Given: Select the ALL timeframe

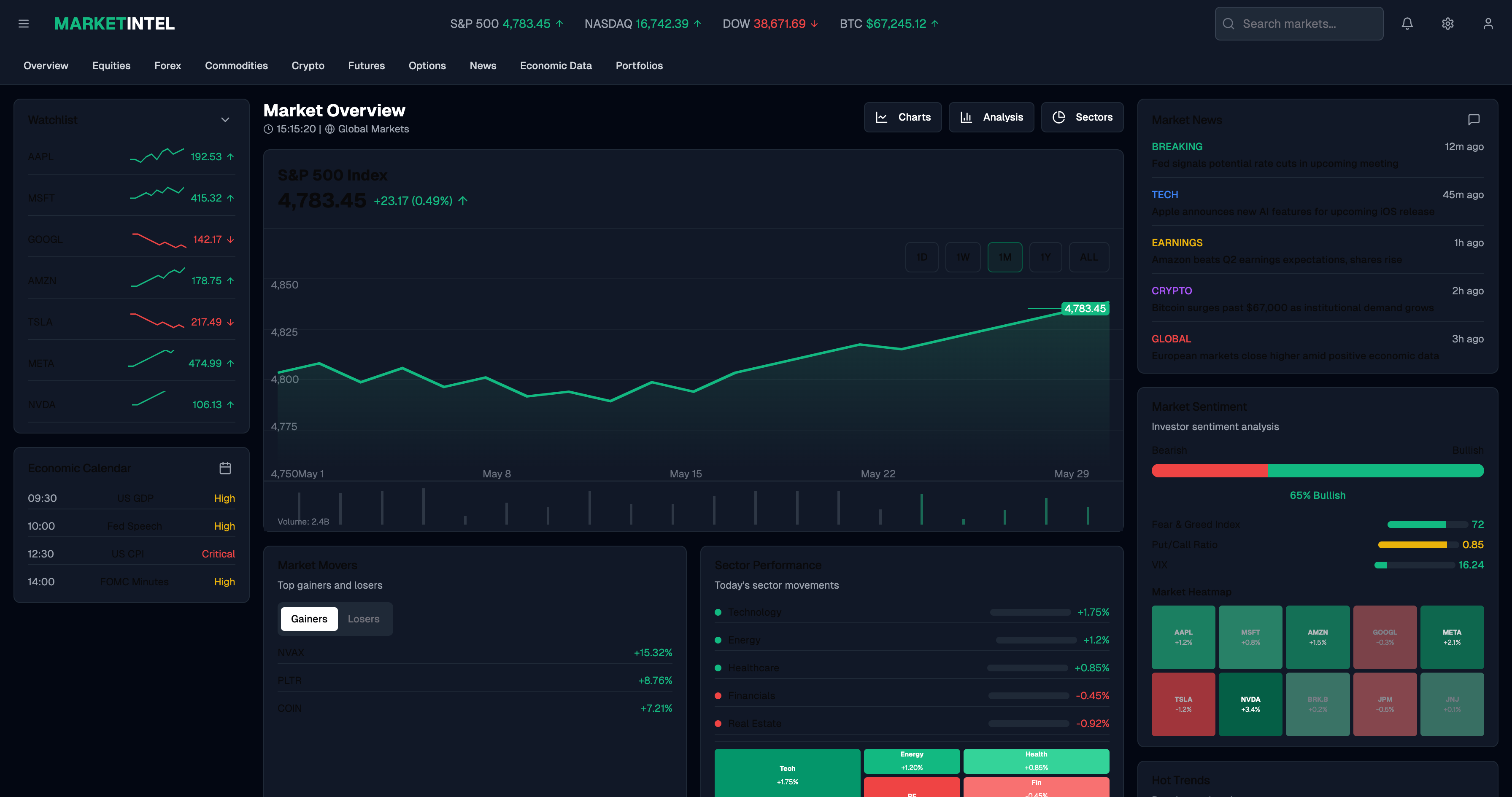Looking at the screenshot, I should coord(1088,257).
